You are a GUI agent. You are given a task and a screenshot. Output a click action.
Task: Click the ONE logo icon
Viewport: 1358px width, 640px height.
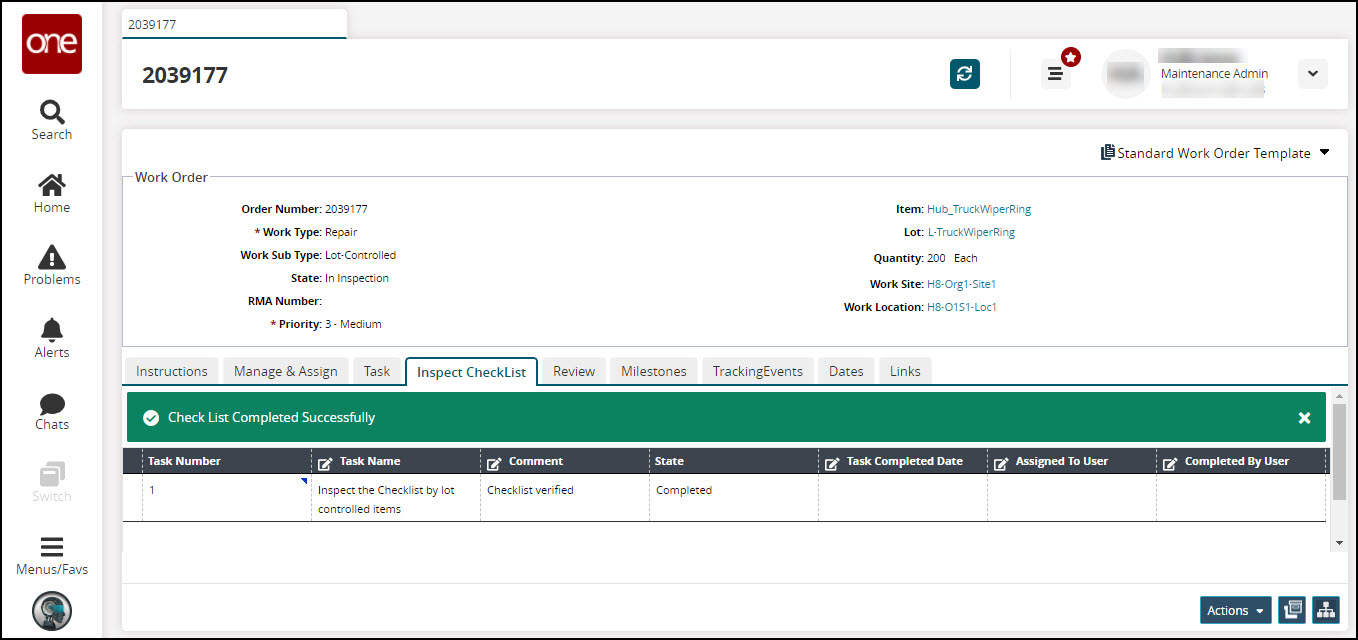click(51, 43)
